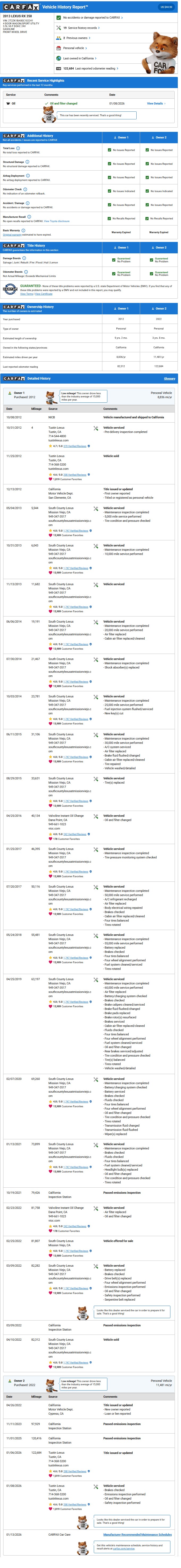Click the checkmark beside No accidents or damage reported
This screenshot has height=1568, width=181.
(x=58, y=18)
